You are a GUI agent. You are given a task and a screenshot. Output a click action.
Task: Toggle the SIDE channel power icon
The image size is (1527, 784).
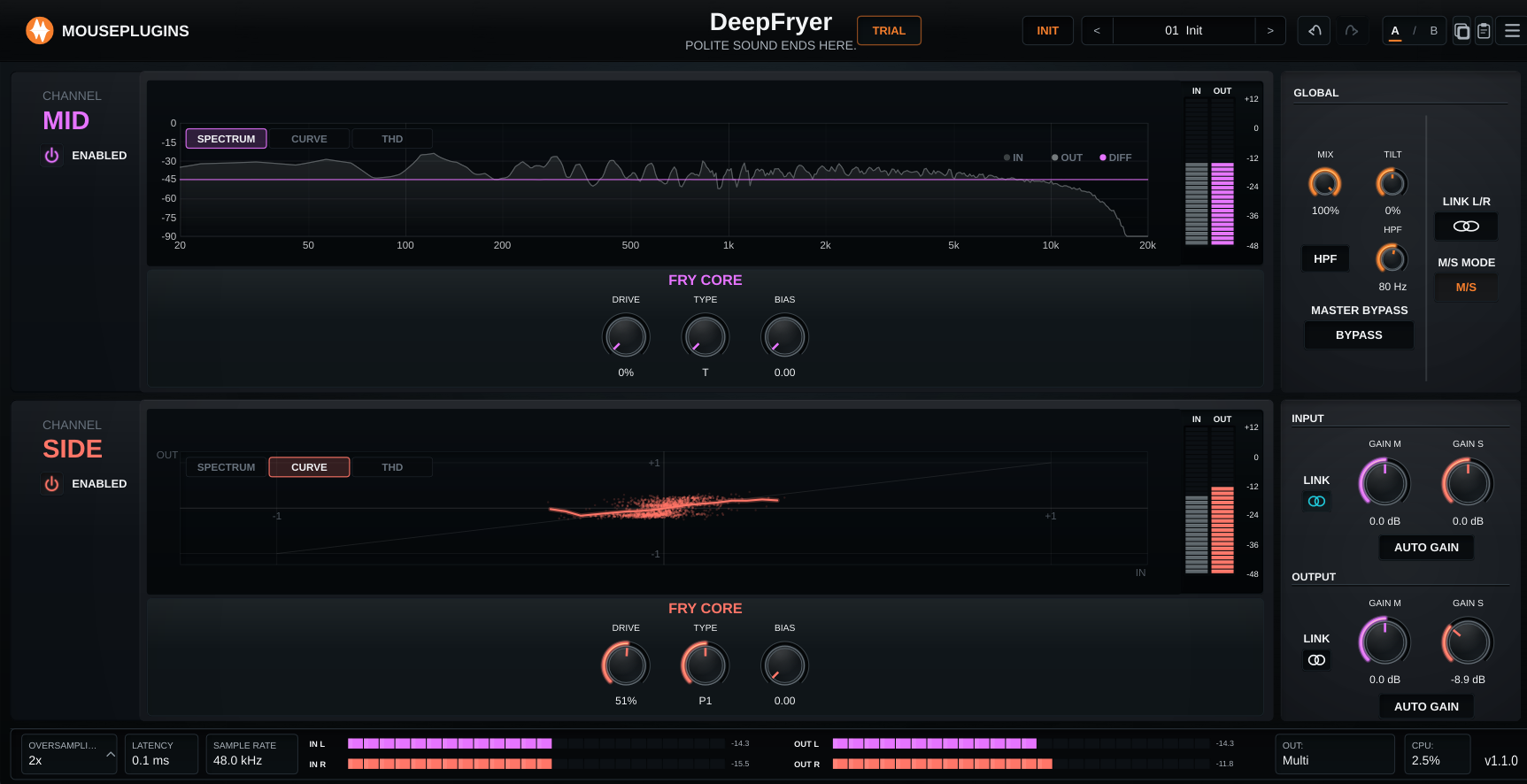coord(52,484)
